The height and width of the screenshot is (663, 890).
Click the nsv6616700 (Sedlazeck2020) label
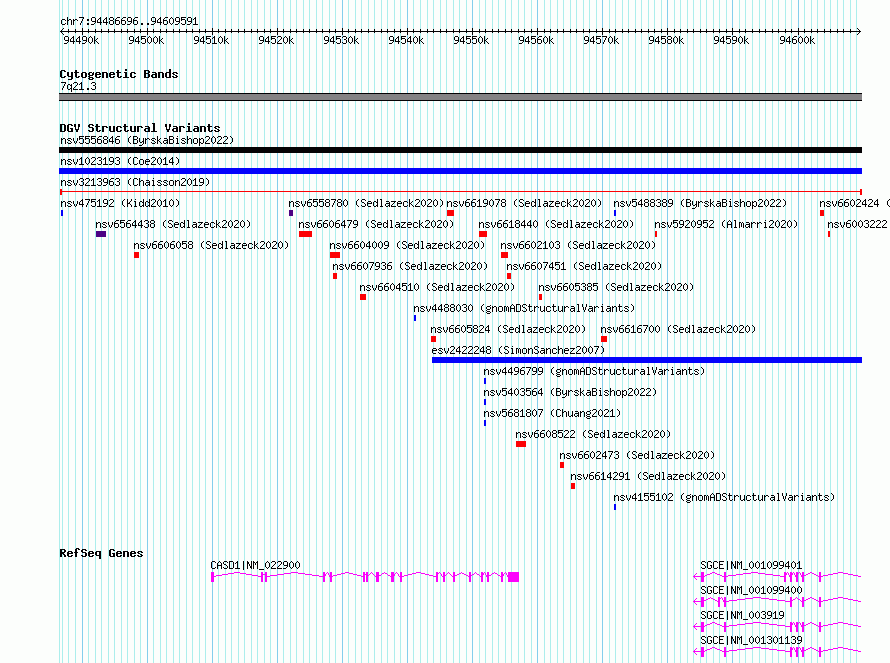[678, 329]
